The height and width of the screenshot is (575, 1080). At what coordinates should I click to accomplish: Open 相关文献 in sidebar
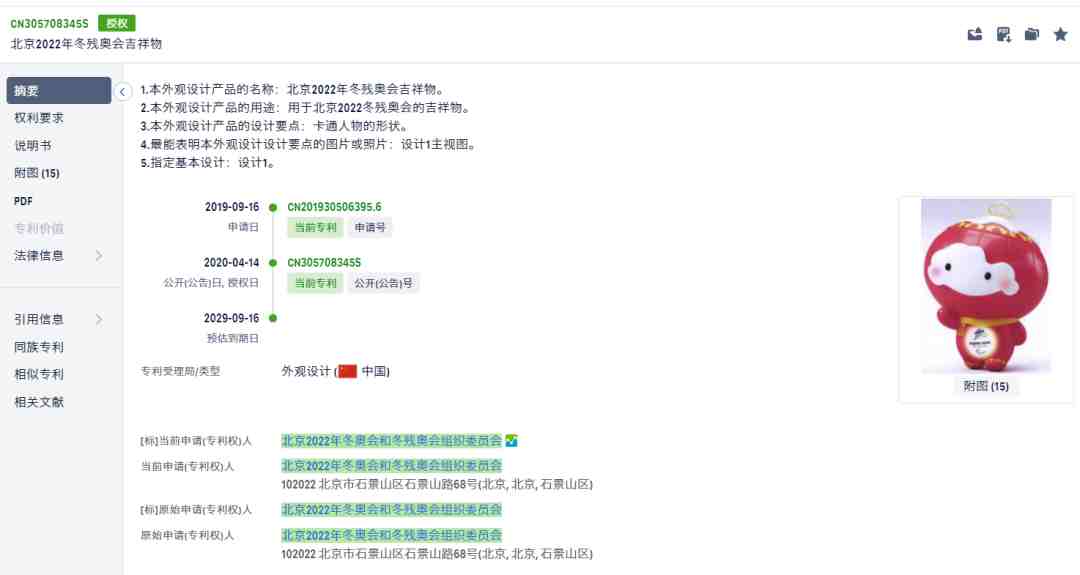[x=39, y=402]
